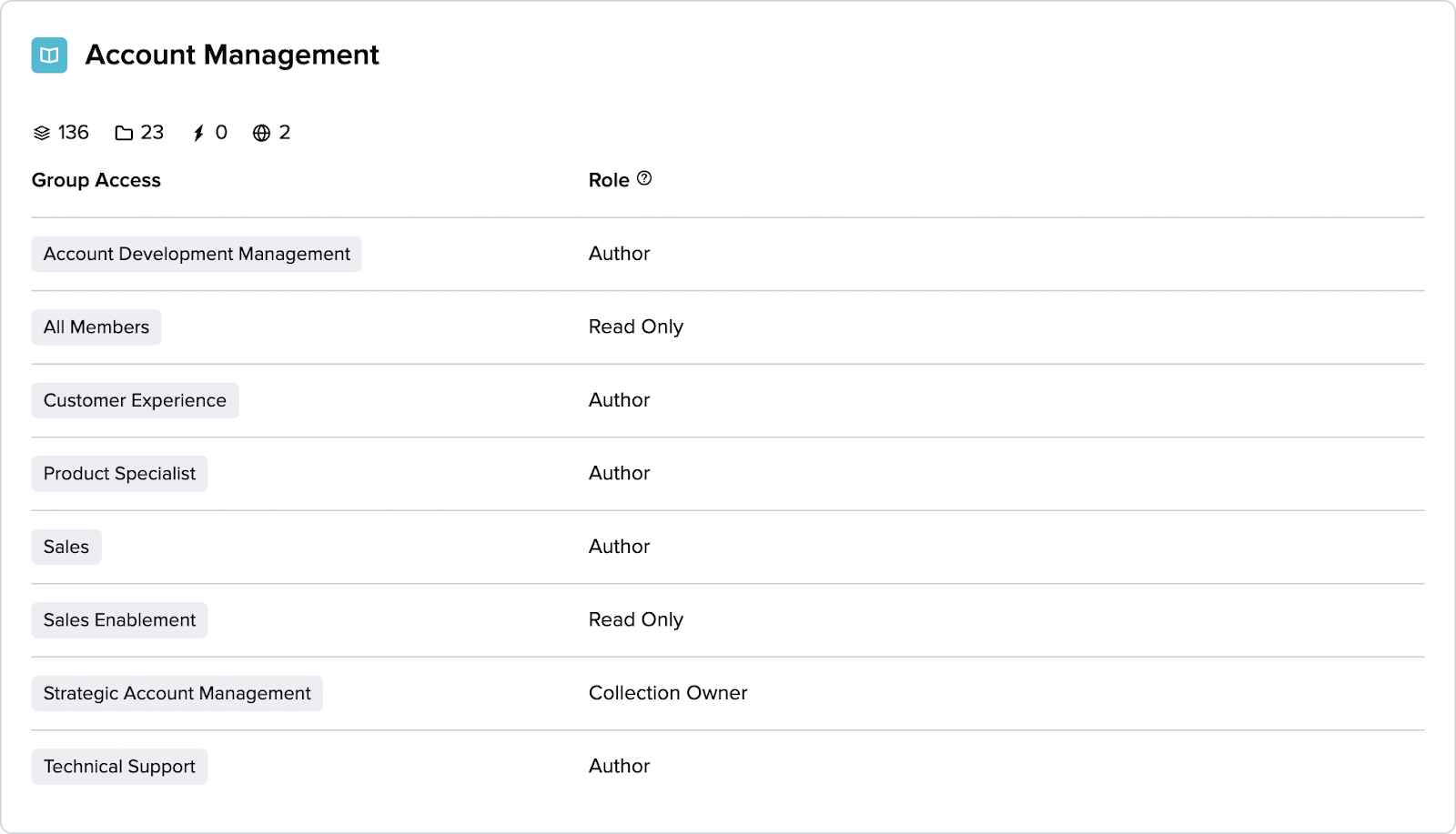Image resolution: width=1456 pixels, height=834 pixels.
Task: Open the Strategic Account Management group tag
Action: coord(177,694)
